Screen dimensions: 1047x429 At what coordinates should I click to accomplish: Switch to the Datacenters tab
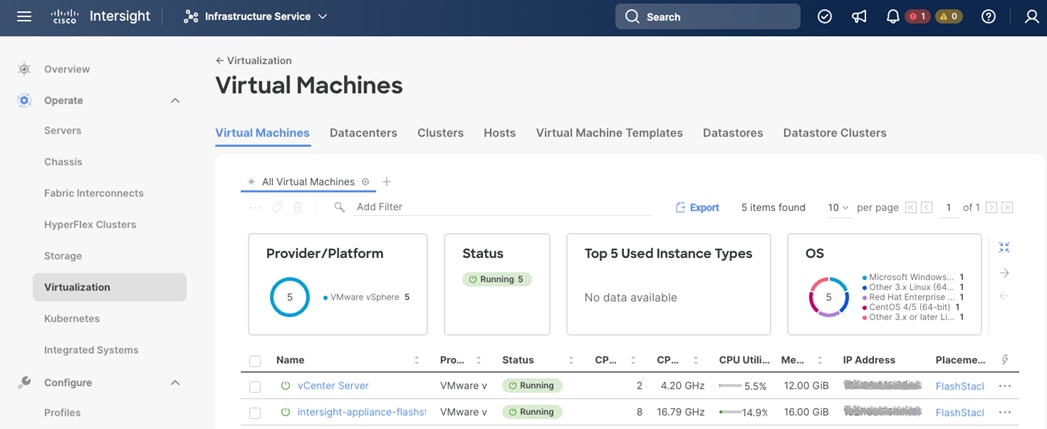(363, 133)
